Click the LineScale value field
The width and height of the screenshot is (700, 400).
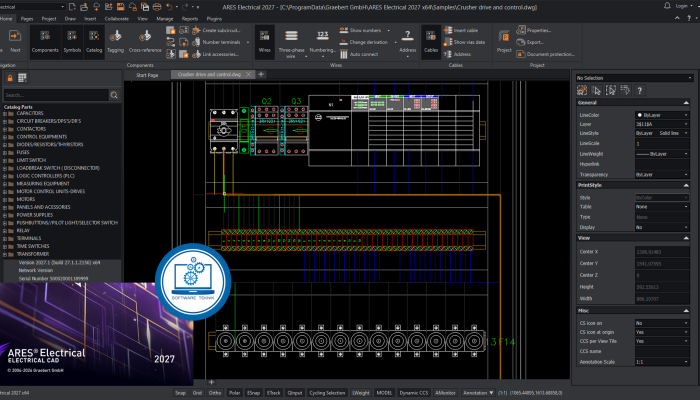click(x=662, y=144)
